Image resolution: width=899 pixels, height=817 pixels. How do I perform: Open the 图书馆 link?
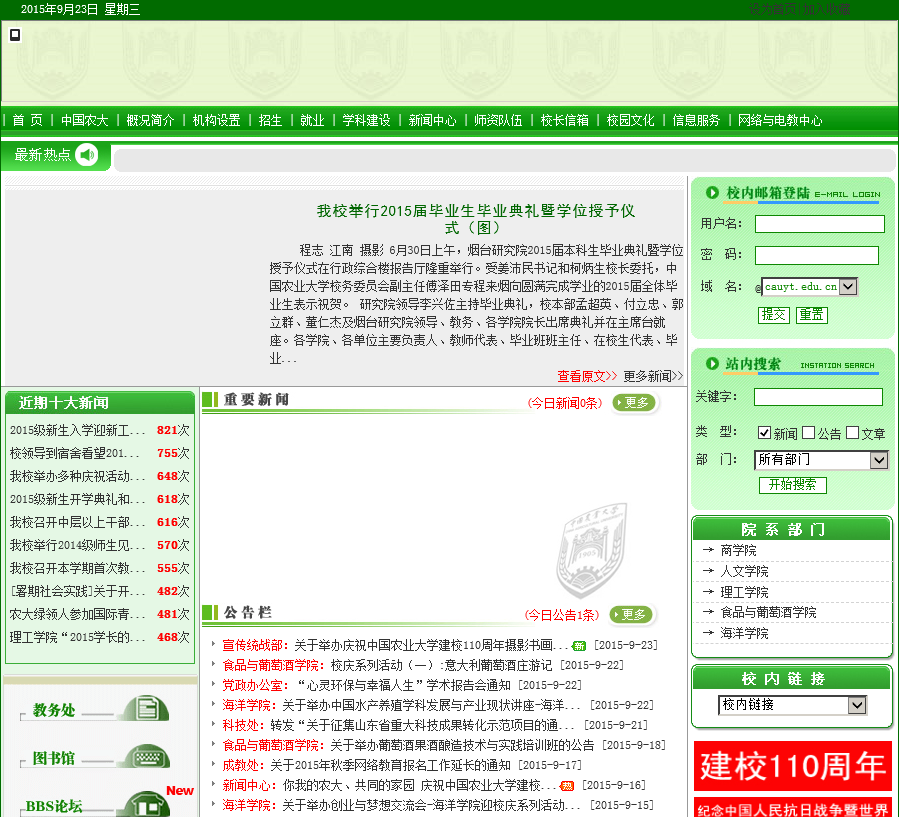(54, 758)
